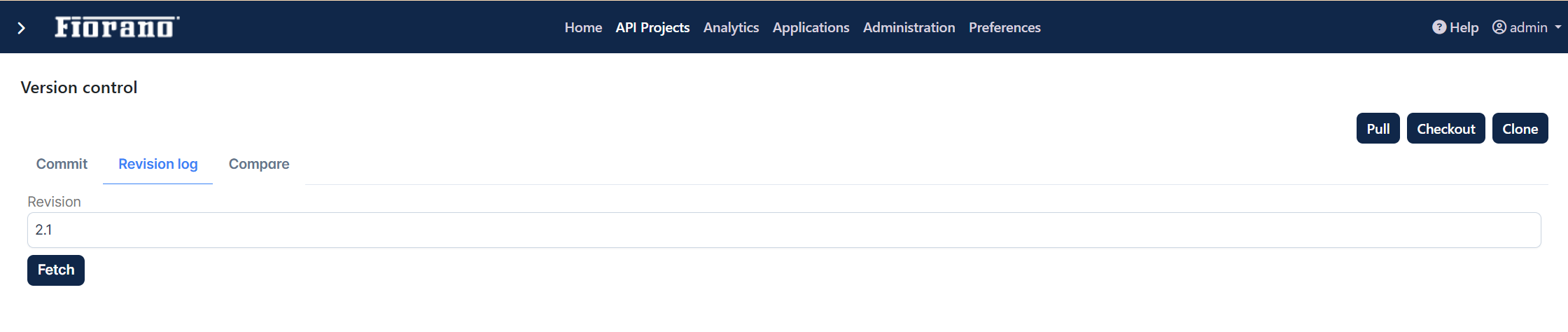Switch to the Commit tab
The image size is (1568, 332).
62,164
